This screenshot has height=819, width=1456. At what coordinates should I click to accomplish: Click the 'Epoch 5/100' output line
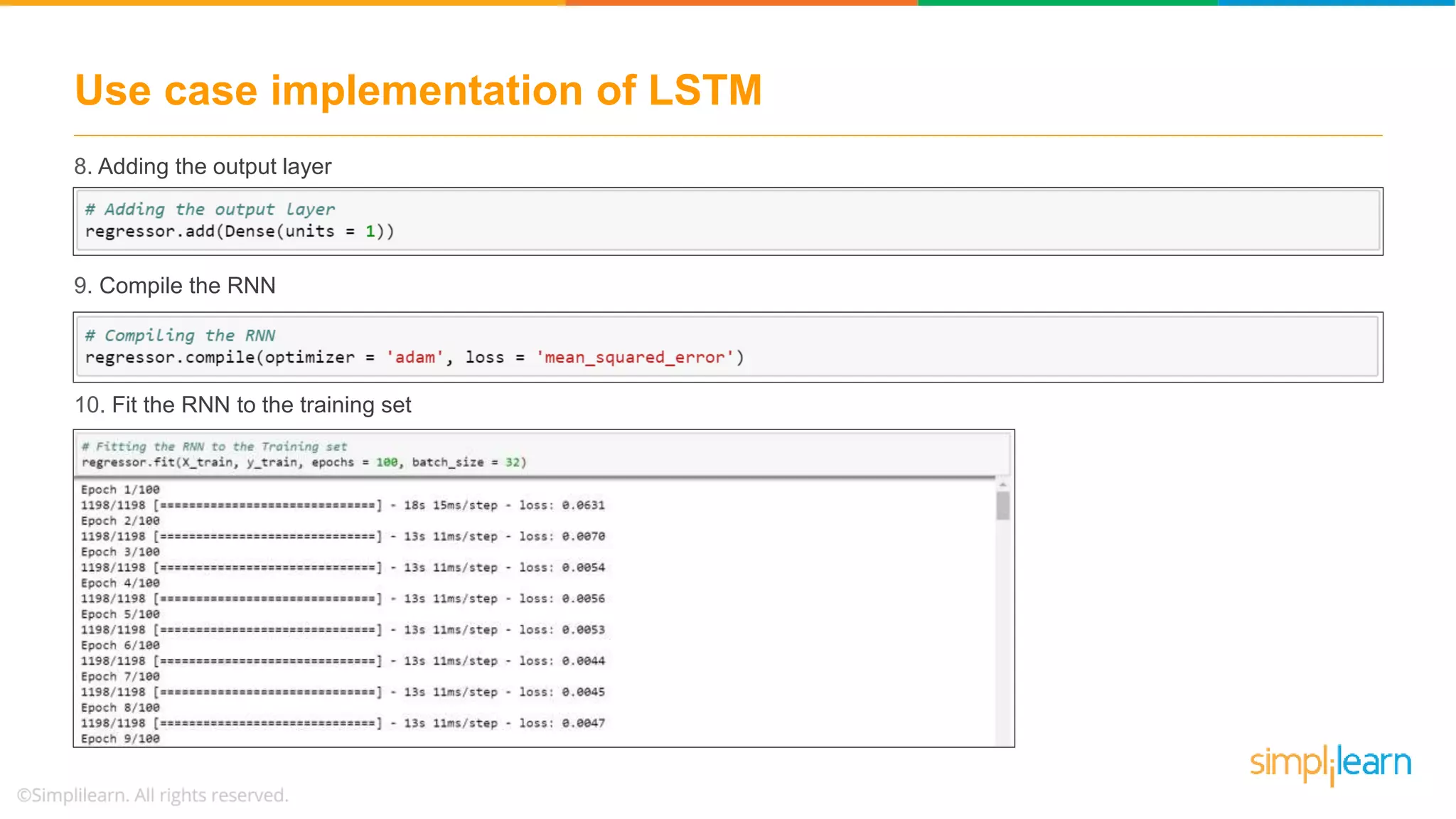(x=120, y=614)
